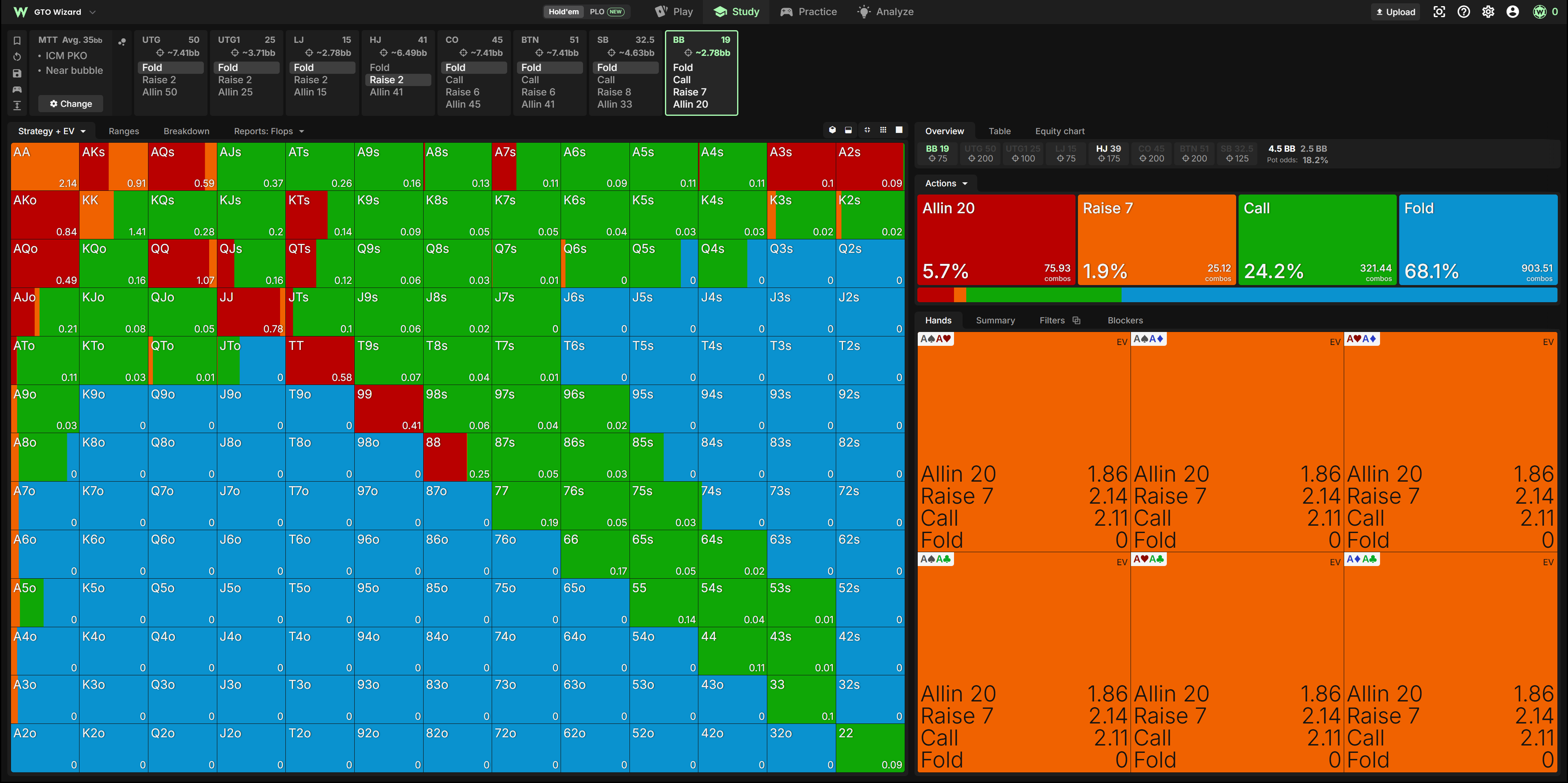
Task: Open the Actions dropdown
Action: pos(946,183)
